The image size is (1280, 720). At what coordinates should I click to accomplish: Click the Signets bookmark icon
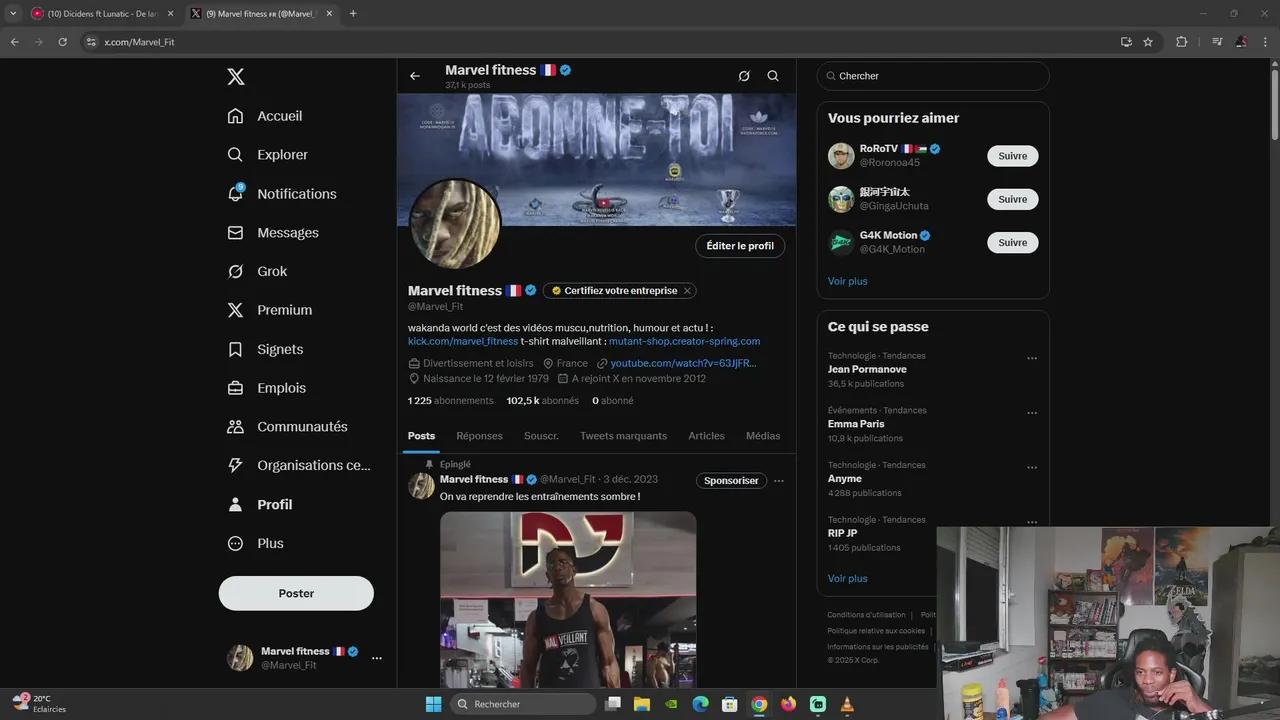[236, 349]
